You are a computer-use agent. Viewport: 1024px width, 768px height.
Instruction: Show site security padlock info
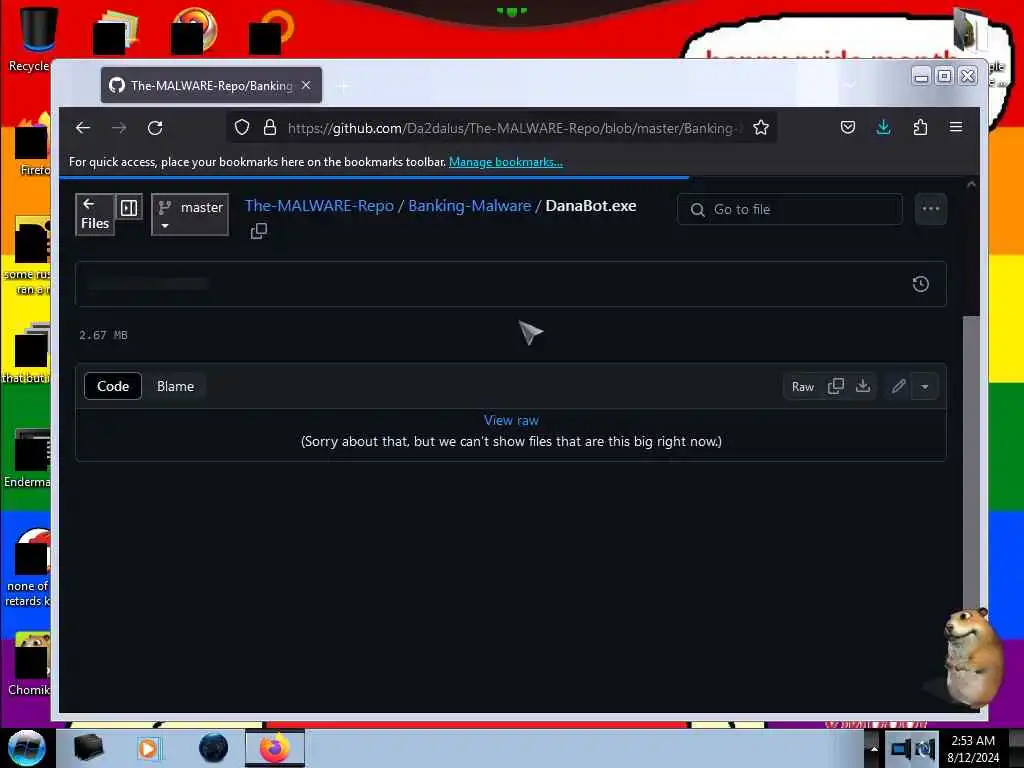[x=270, y=127]
